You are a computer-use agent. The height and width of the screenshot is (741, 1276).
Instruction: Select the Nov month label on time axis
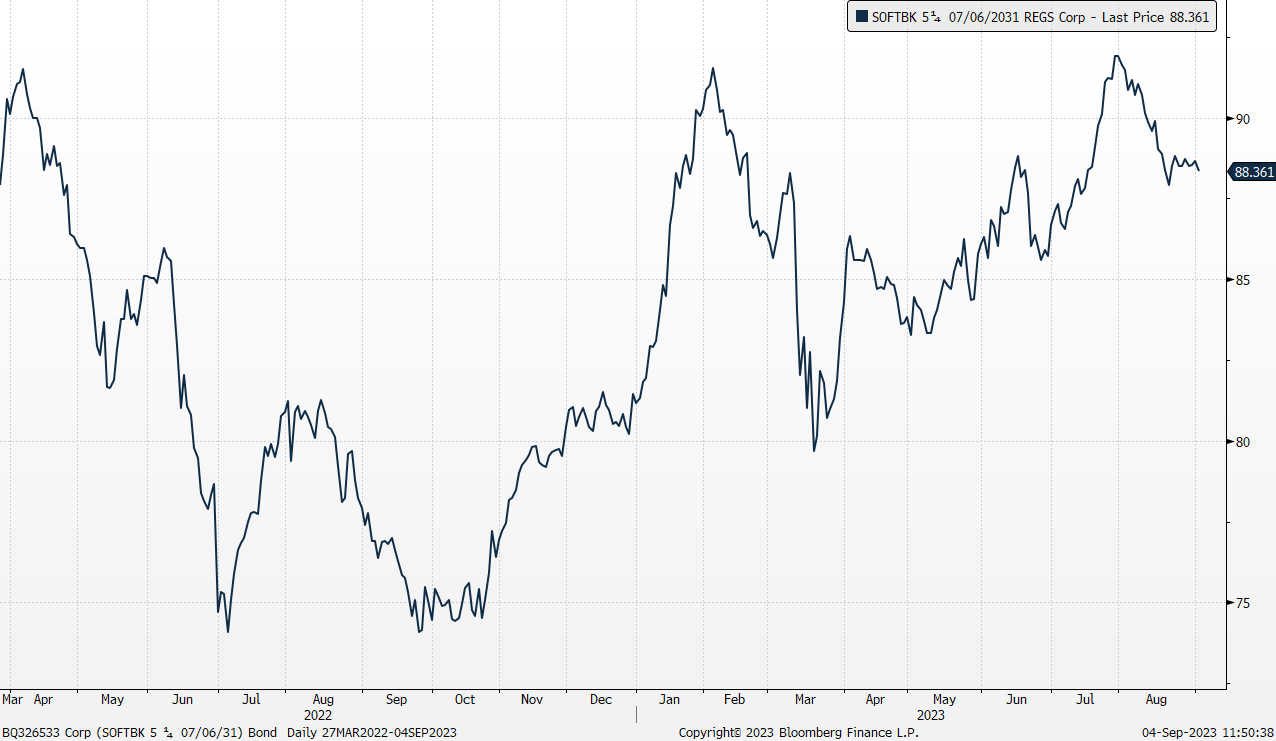pyautogui.click(x=533, y=700)
